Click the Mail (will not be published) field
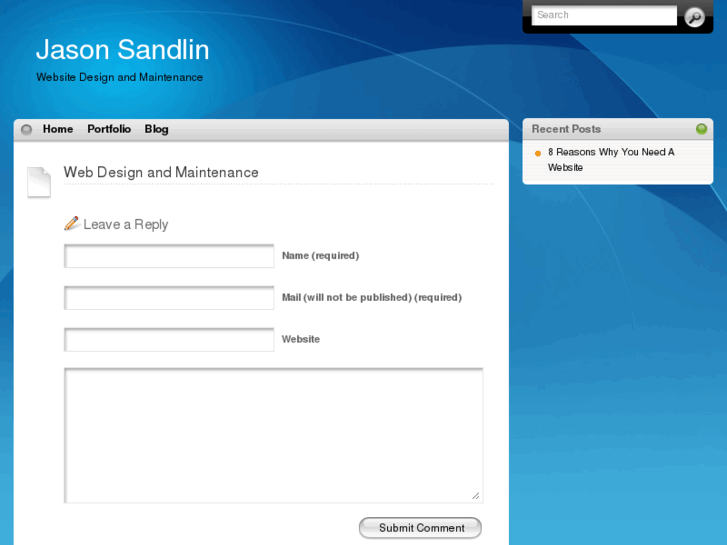 tap(169, 298)
